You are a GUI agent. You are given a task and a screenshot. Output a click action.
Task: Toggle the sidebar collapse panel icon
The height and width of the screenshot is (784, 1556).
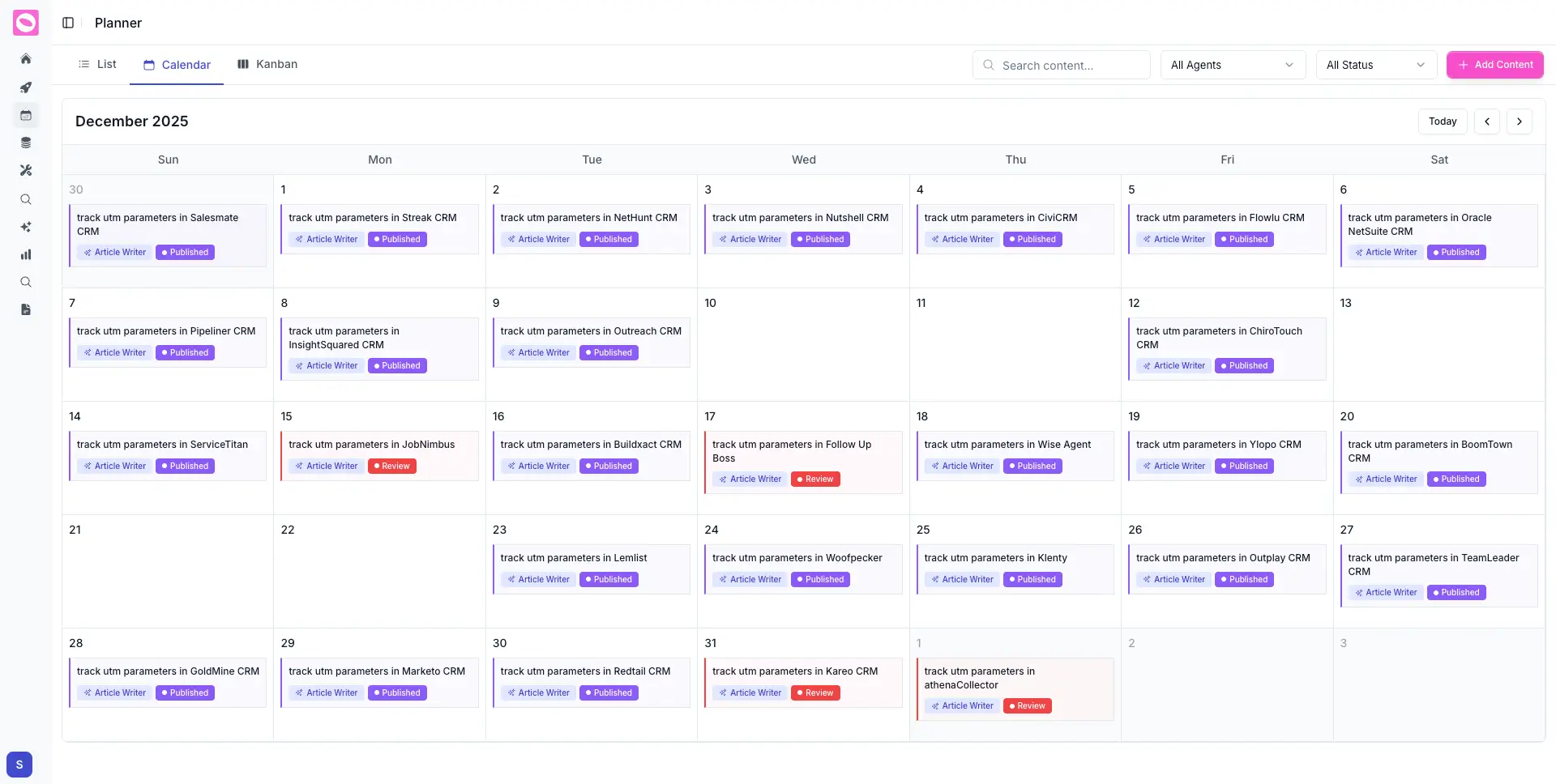click(68, 23)
